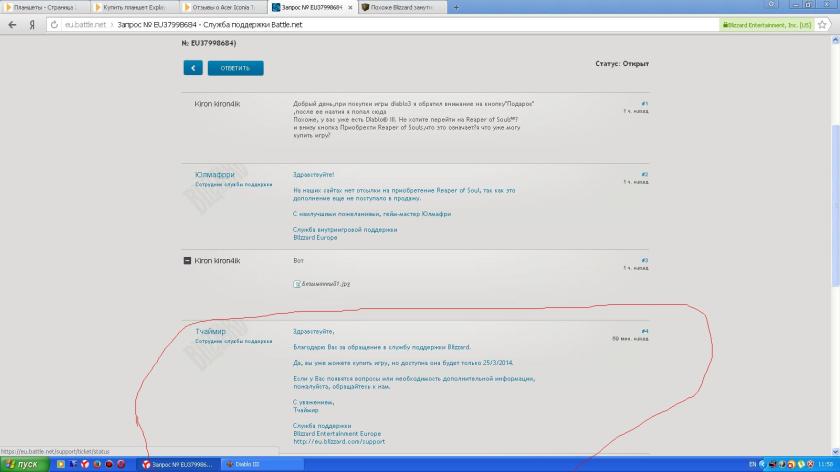Switch to the 'Планшеты - Страница' tab
Screen dimensions: 840x472
pyautogui.click(x=44, y=8)
